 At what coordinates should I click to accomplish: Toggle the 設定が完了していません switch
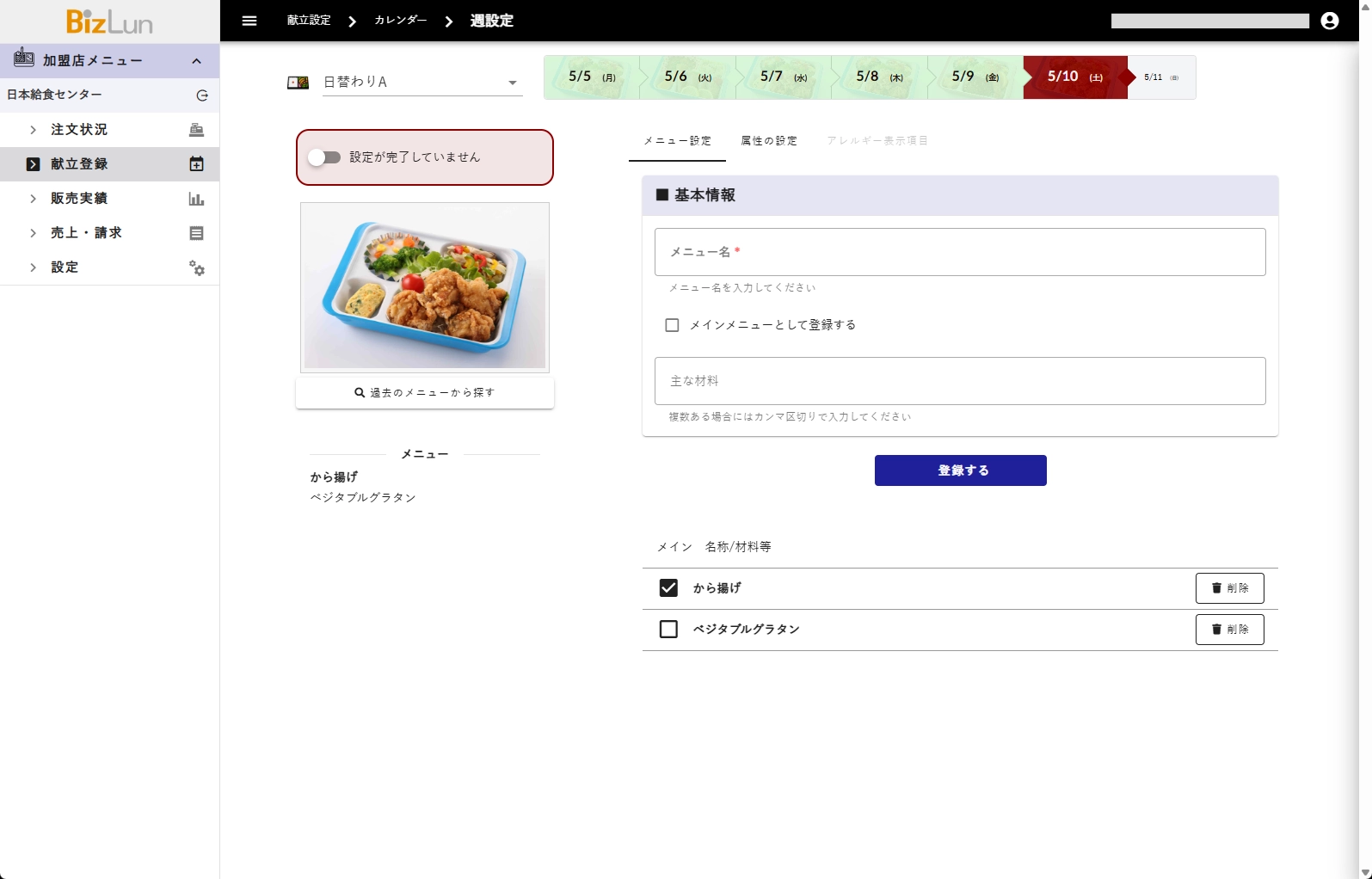pyautogui.click(x=324, y=157)
